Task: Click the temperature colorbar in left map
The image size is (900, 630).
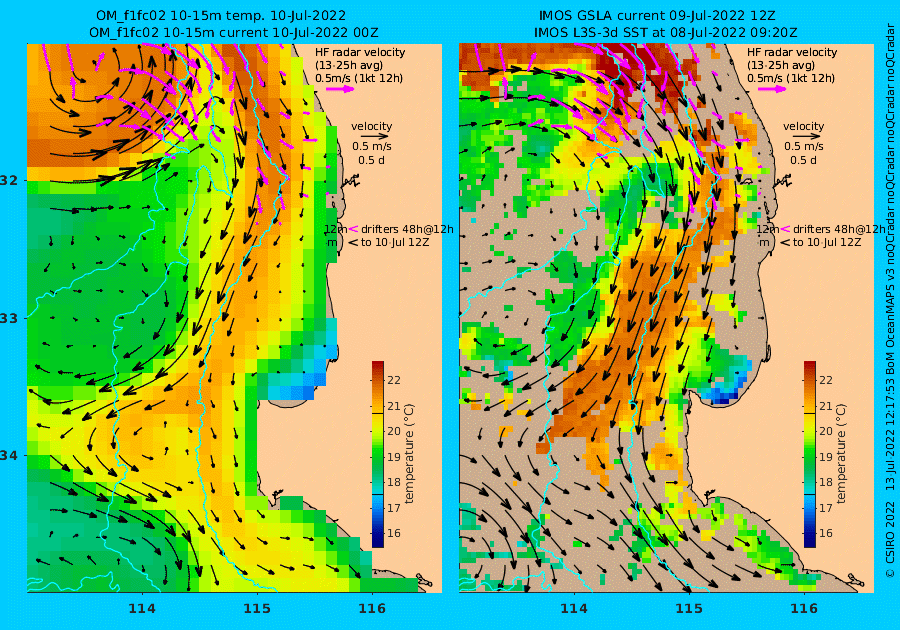Action: coord(378,454)
